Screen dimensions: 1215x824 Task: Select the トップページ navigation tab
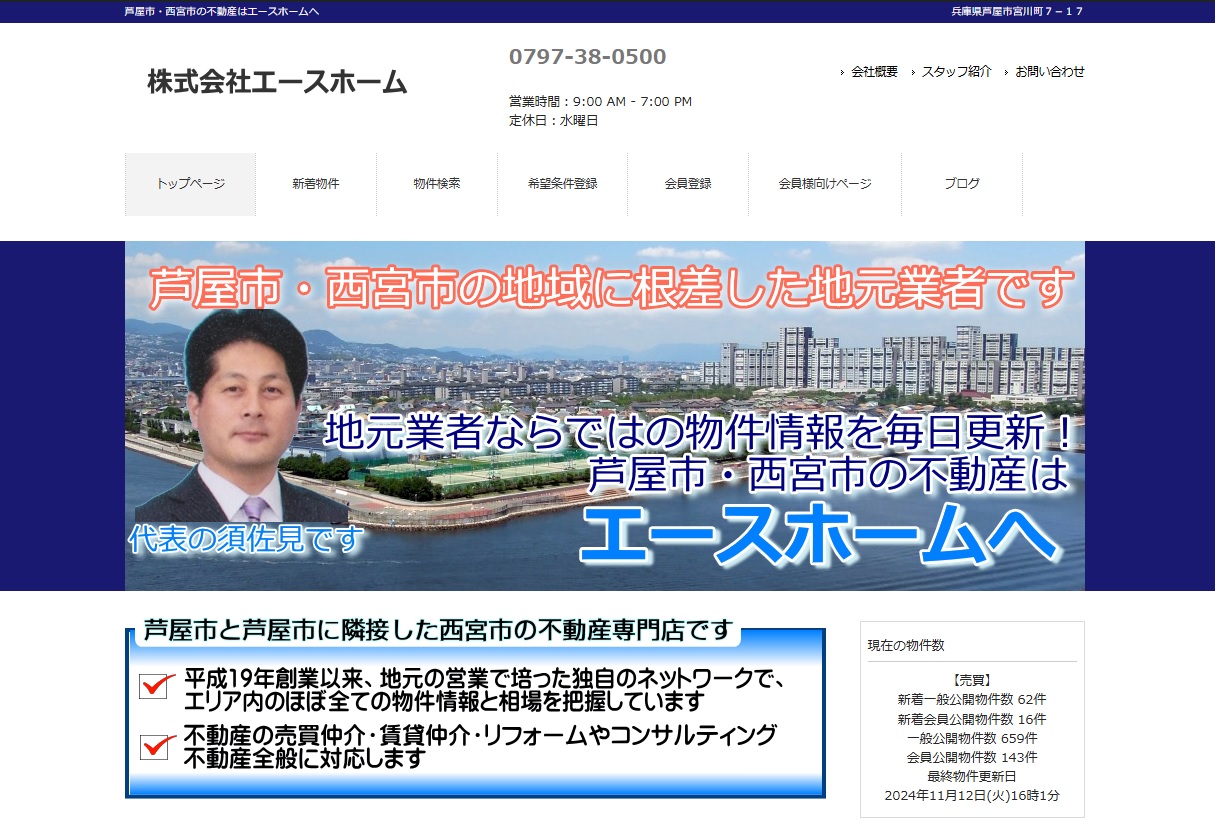point(190,184)
